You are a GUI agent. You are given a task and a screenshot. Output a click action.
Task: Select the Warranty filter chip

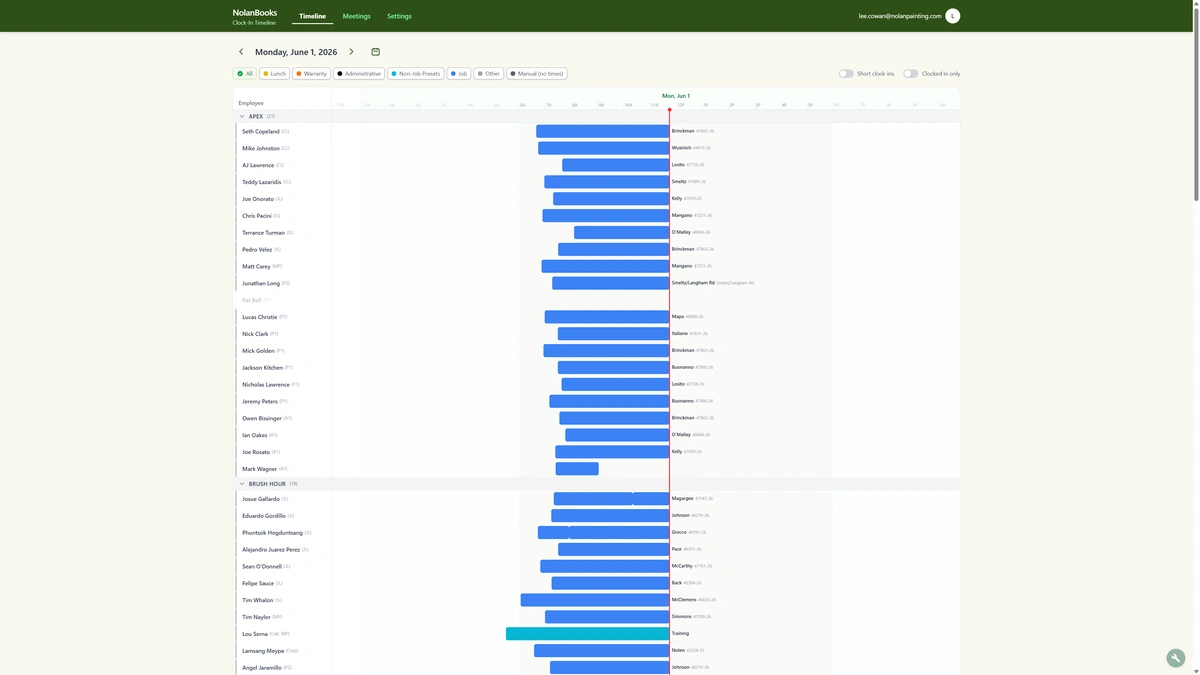tap(311, 73)
